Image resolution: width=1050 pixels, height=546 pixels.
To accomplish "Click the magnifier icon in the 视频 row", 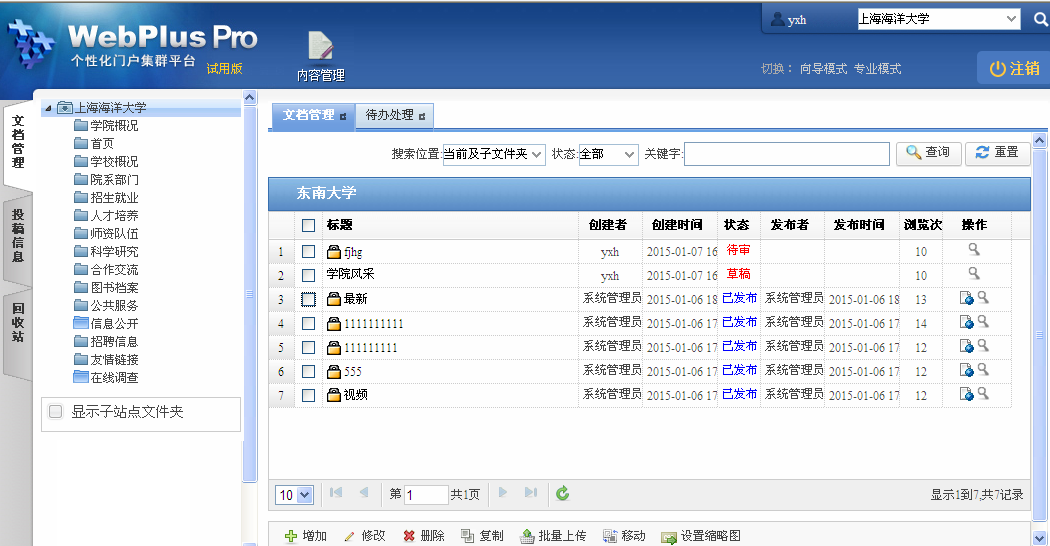I will coord(983,394).
